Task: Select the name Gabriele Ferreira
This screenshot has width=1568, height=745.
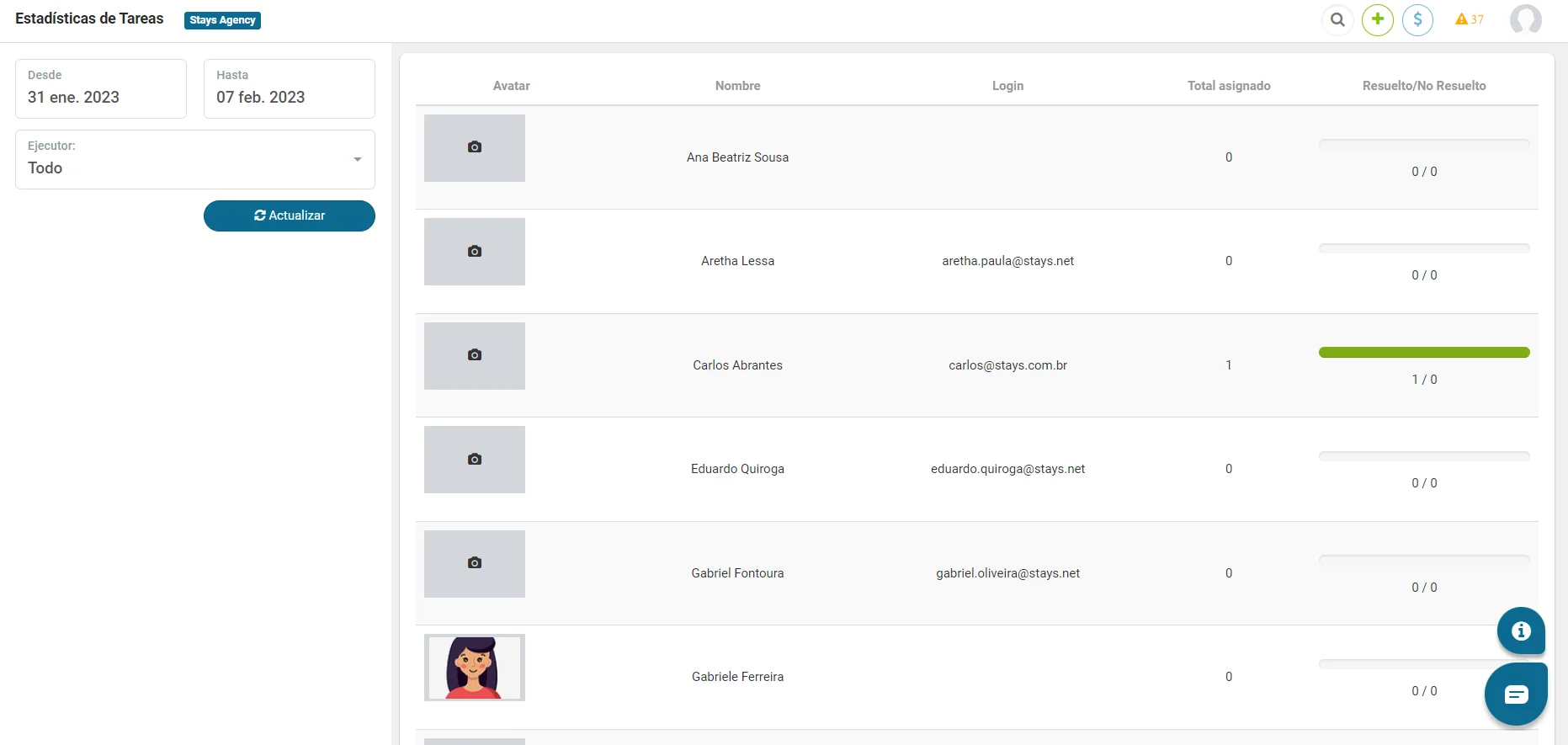Action: point(738,677)
